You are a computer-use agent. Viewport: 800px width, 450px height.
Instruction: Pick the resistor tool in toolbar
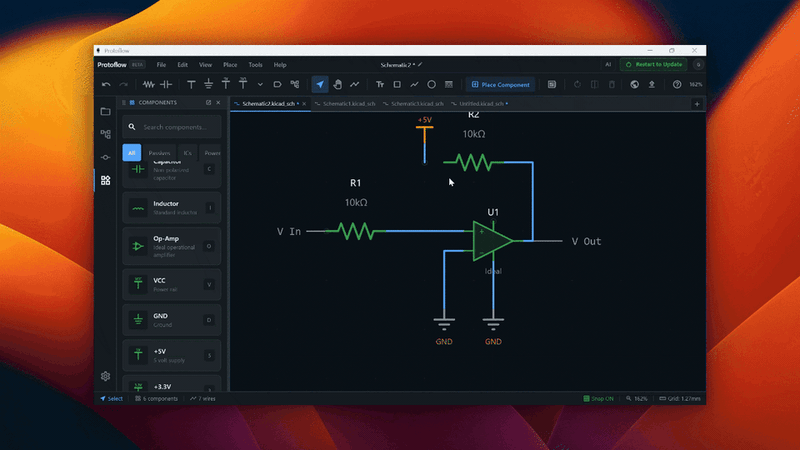pyautogui.click(x=148, y=85)
